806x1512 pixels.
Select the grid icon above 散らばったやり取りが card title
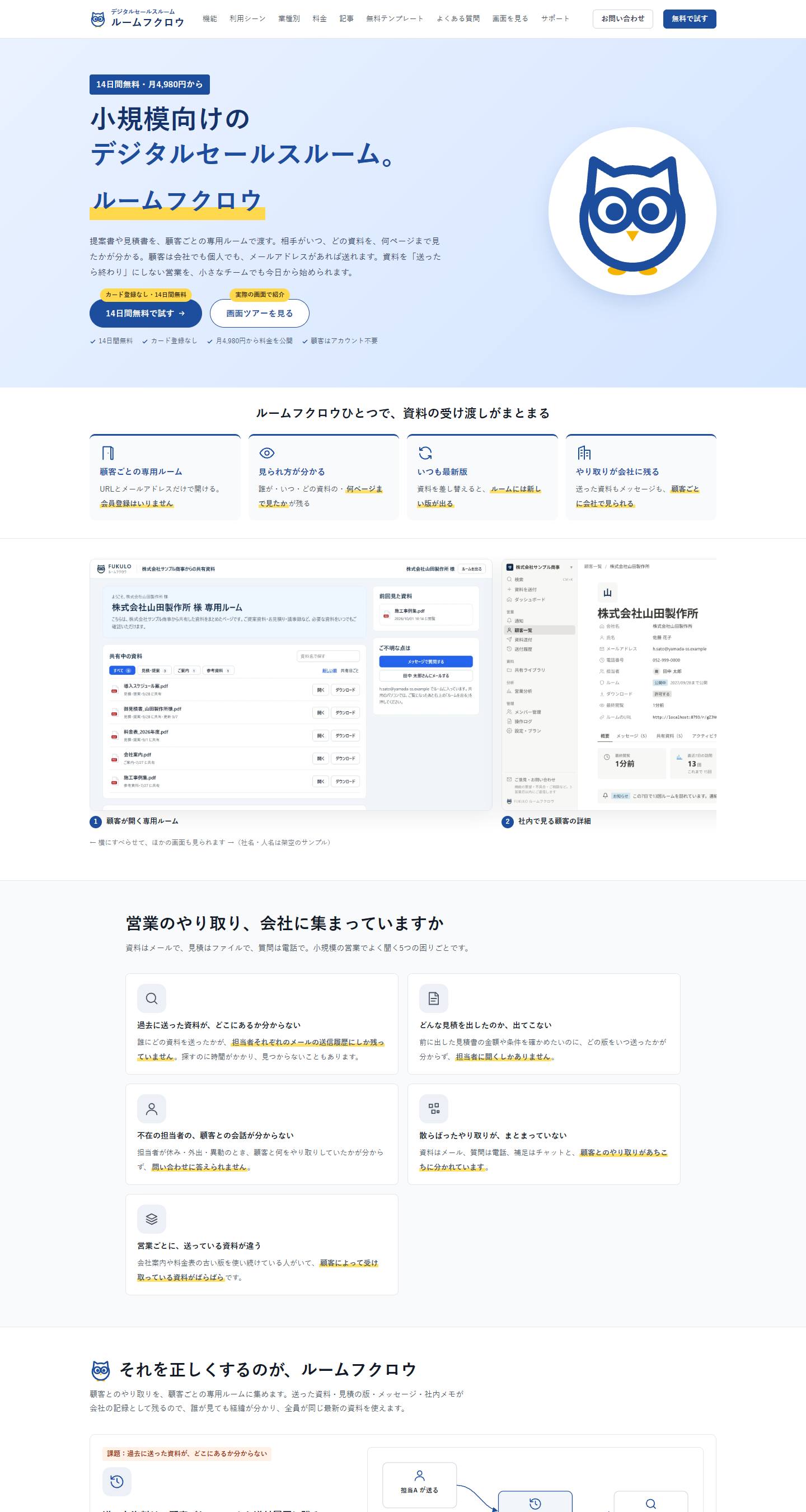click(x=433, y=1108)
